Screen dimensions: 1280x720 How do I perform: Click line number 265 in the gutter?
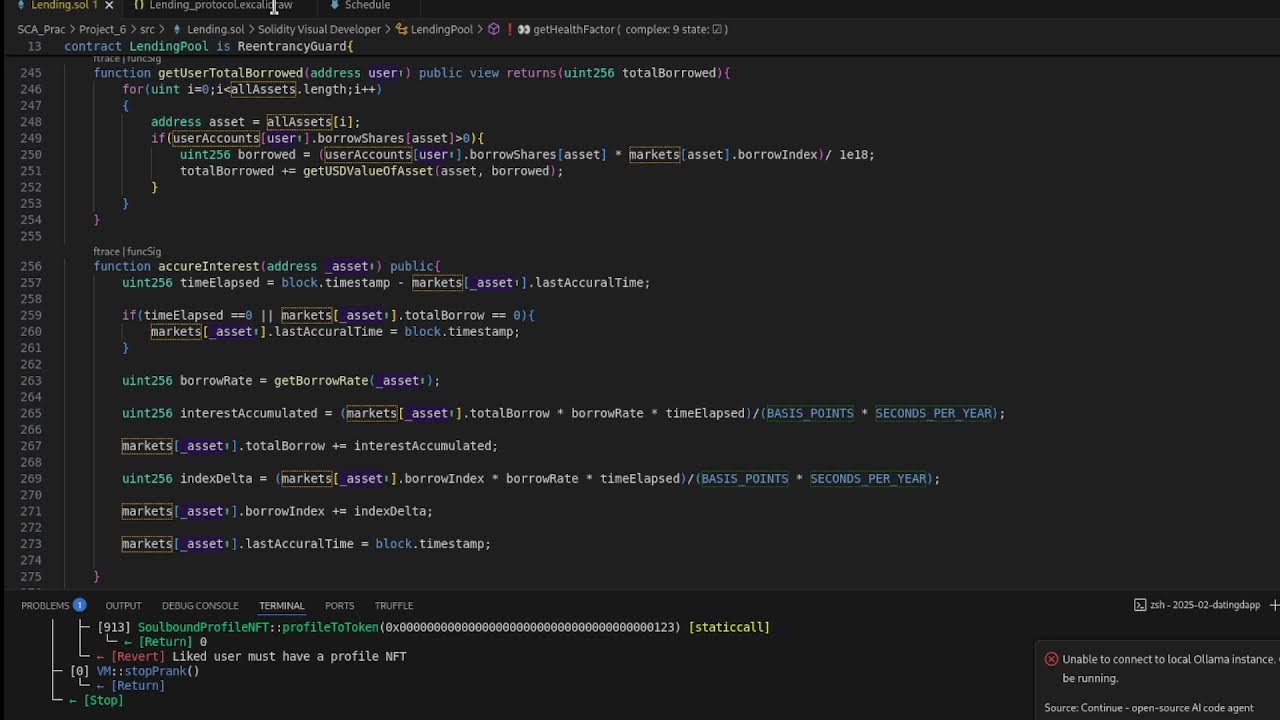click(30, 413)
